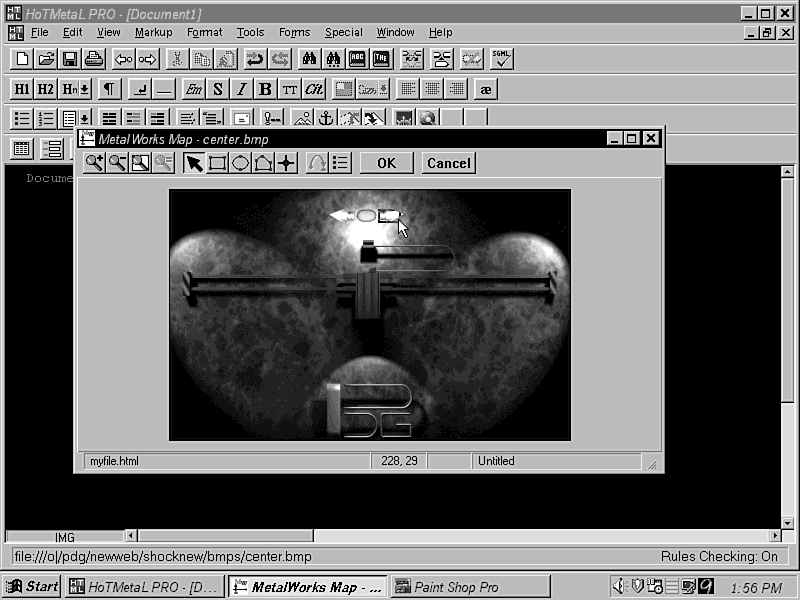Open the Hn heading level dropdown arrow
The image size is (800, 600).
[85, 89]
